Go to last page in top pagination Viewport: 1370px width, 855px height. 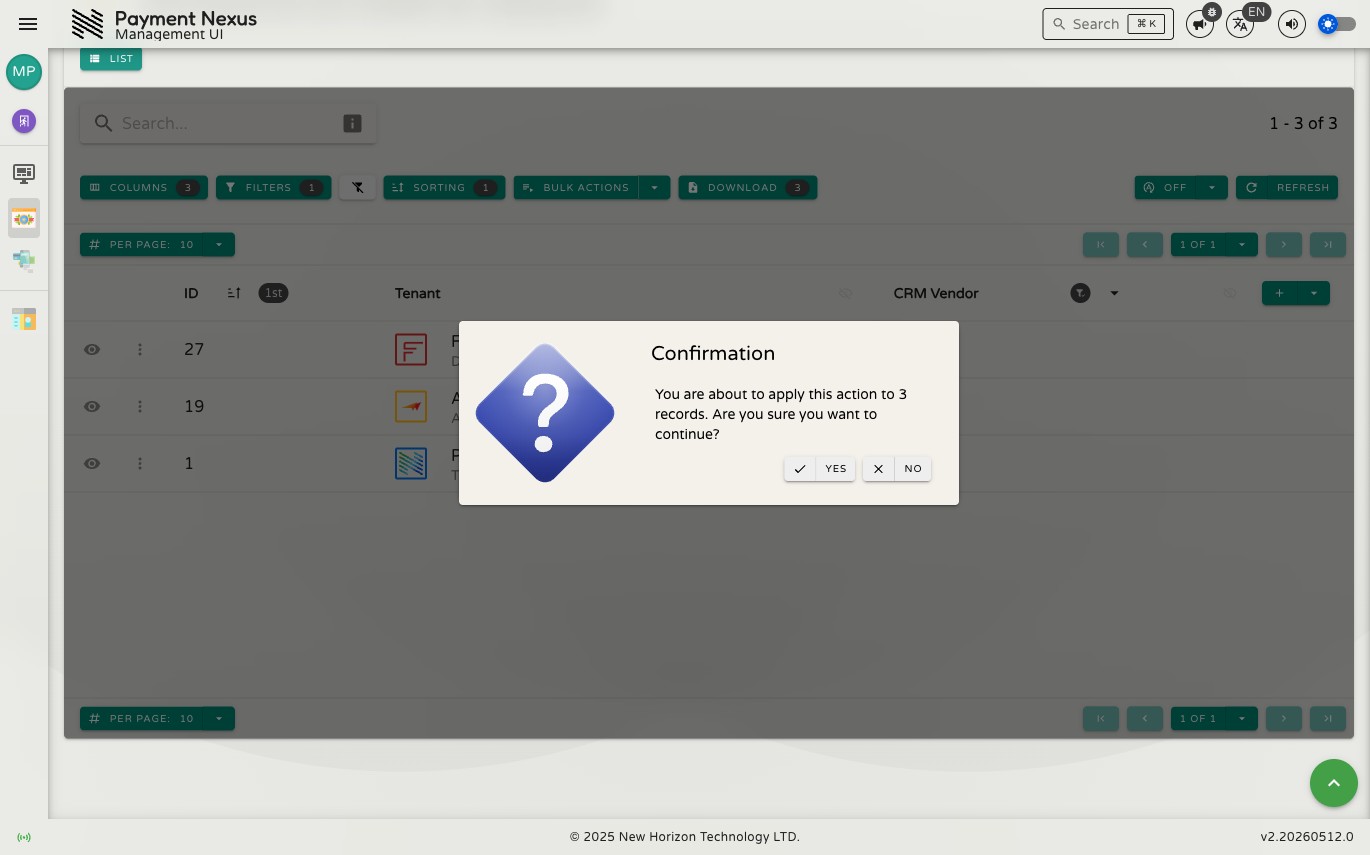pos(1328,244)
